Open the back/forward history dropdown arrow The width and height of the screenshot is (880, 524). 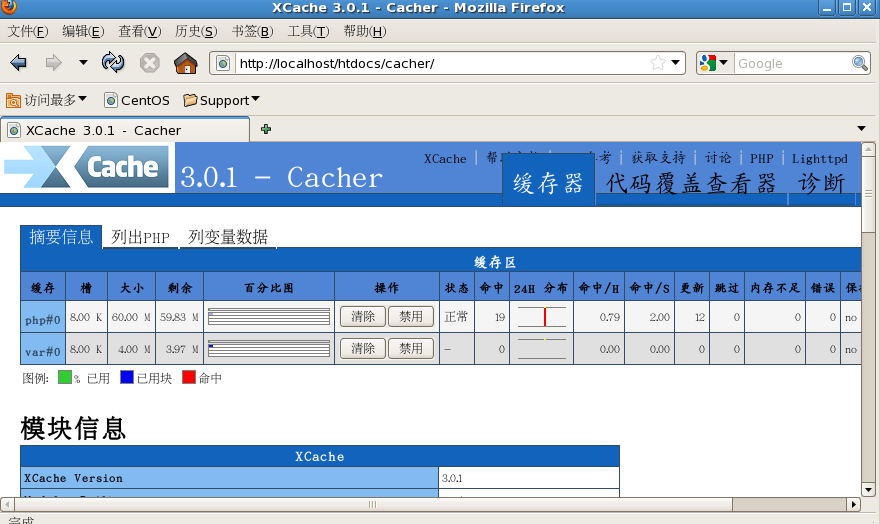click(83, 62)
